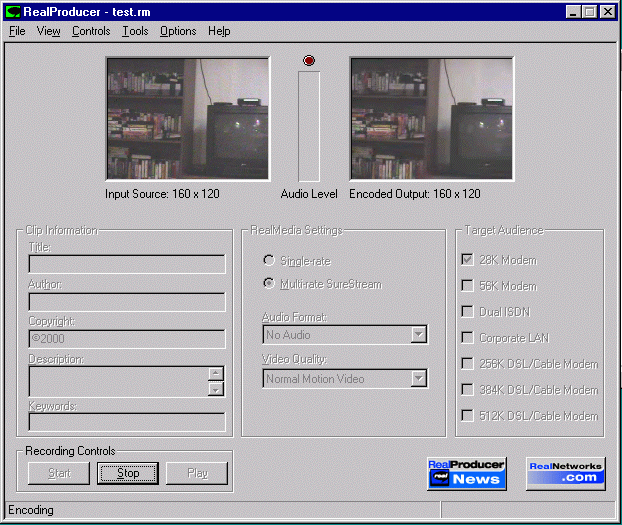Enable the 512K DSL/Cable Modem checkbox
Viewport: 622px width, 525px height.
tap(467, 415)
